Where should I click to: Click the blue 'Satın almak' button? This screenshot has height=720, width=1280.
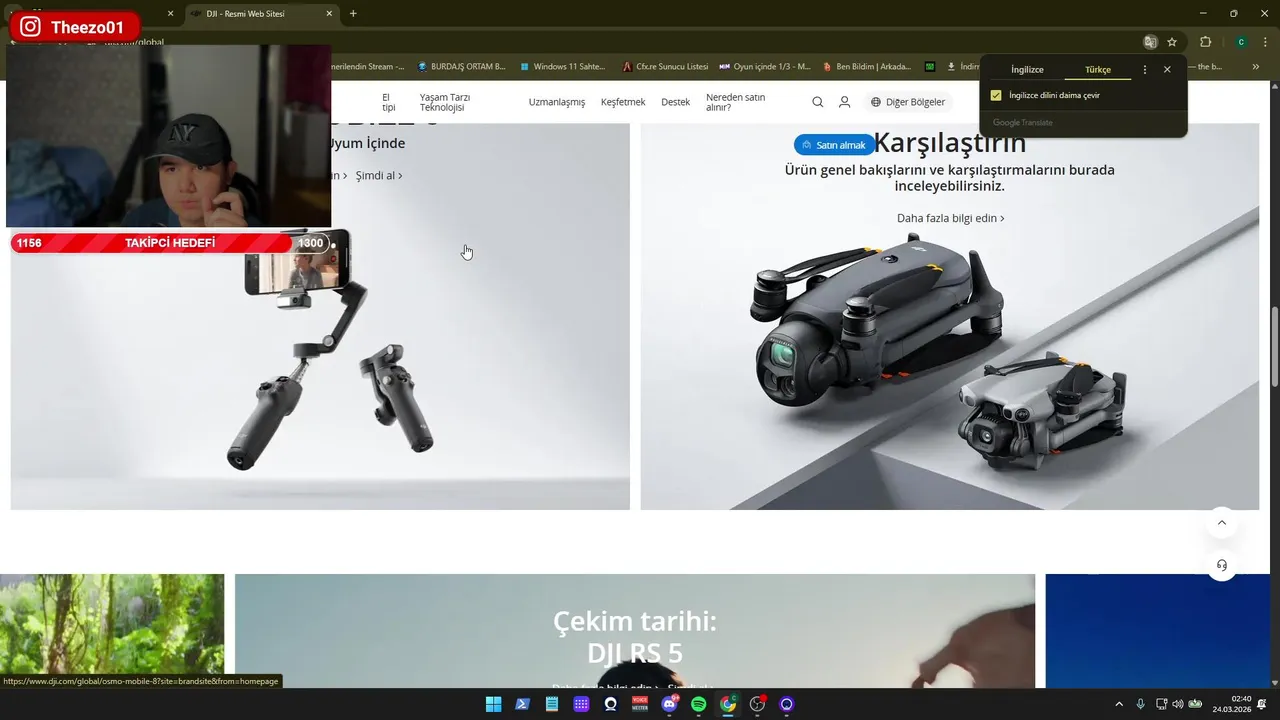point(834,145)
